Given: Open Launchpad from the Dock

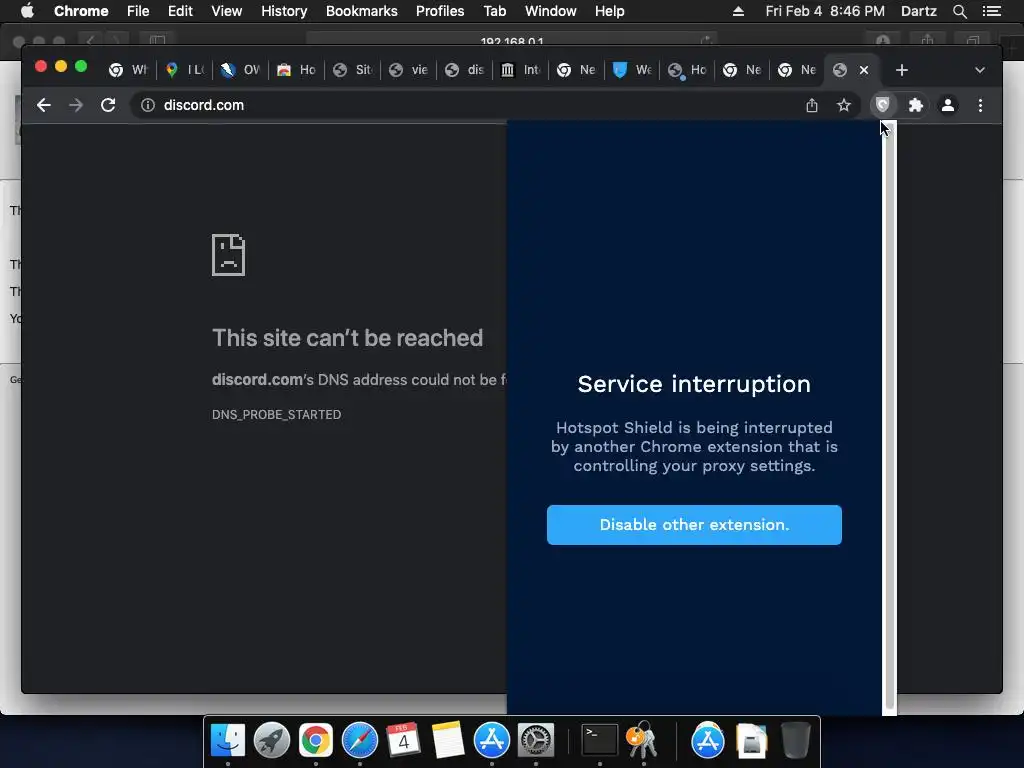Looking at the screenshot, I should pos(272,740).
